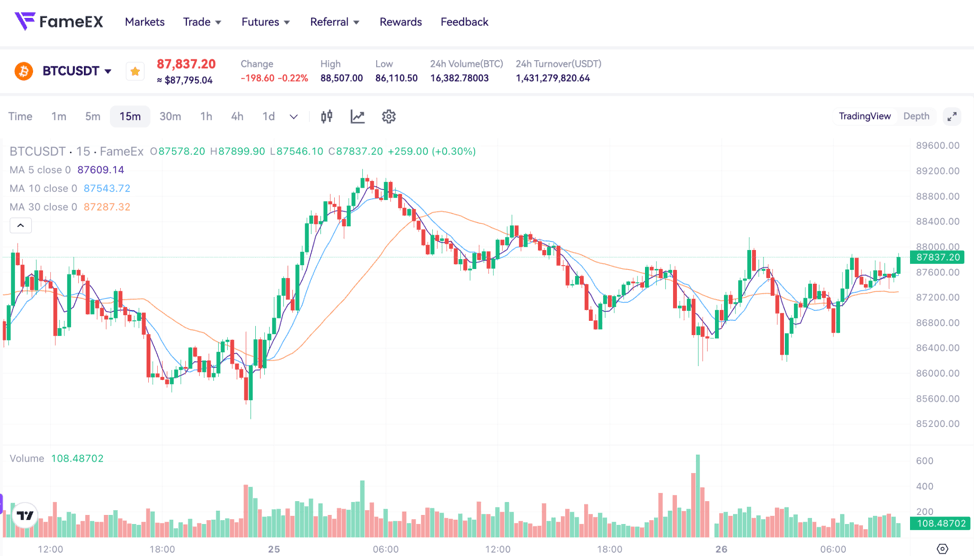Screen dimensions: 974x556
Task: Open candlestick chart style icon
Action: click(x=326, y=117)
